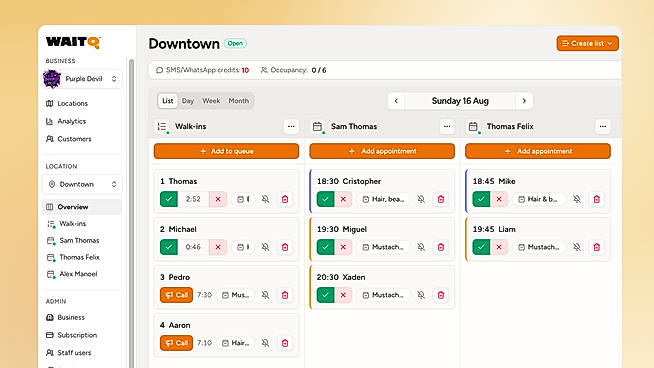654x368 pixels.
Task: Toggle notification bell for Liam
Action: [577, 247]
